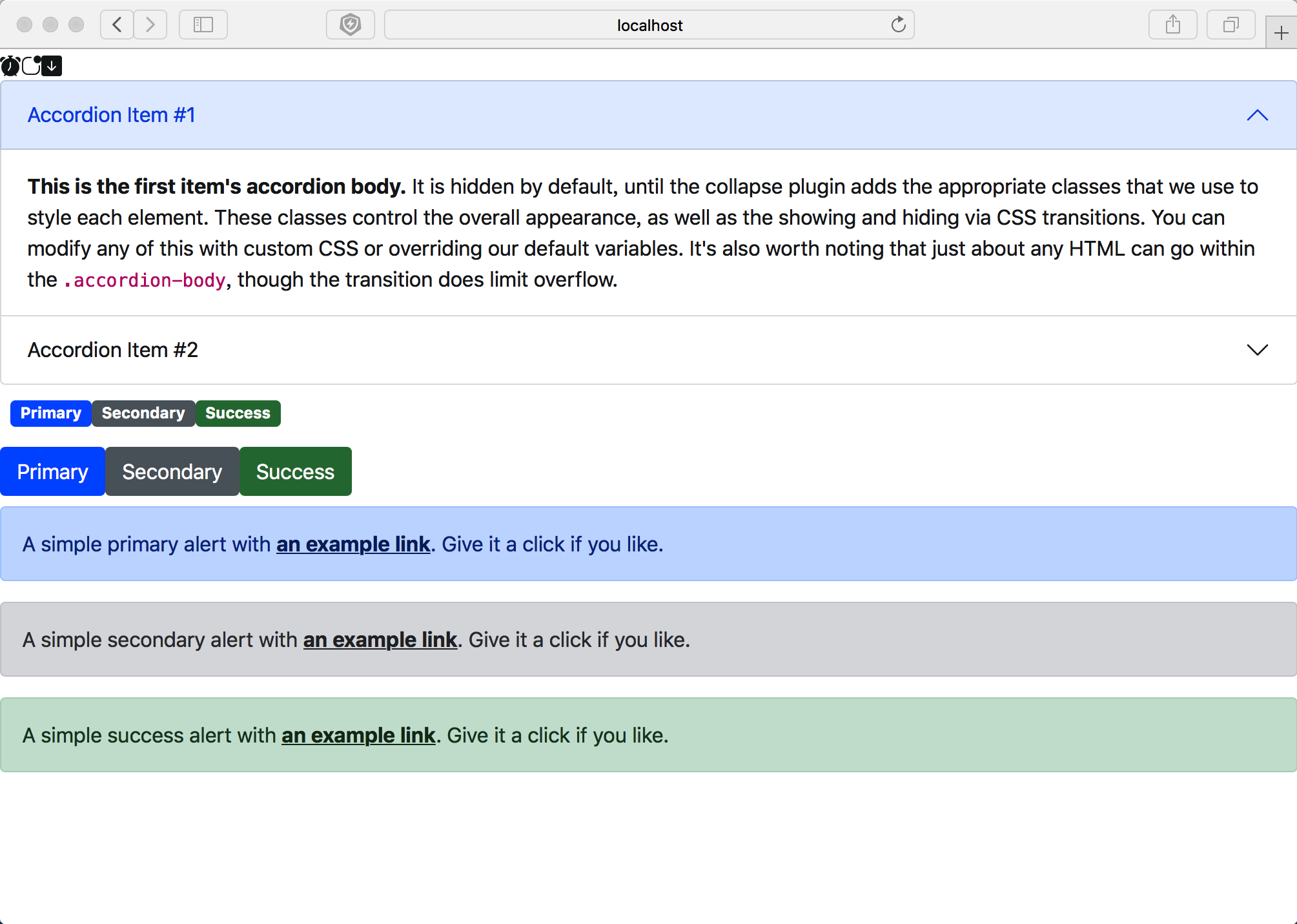This screenshot has height=924, width=1297.
Task: Click the privacy shield icon
Action: point(351,25)
